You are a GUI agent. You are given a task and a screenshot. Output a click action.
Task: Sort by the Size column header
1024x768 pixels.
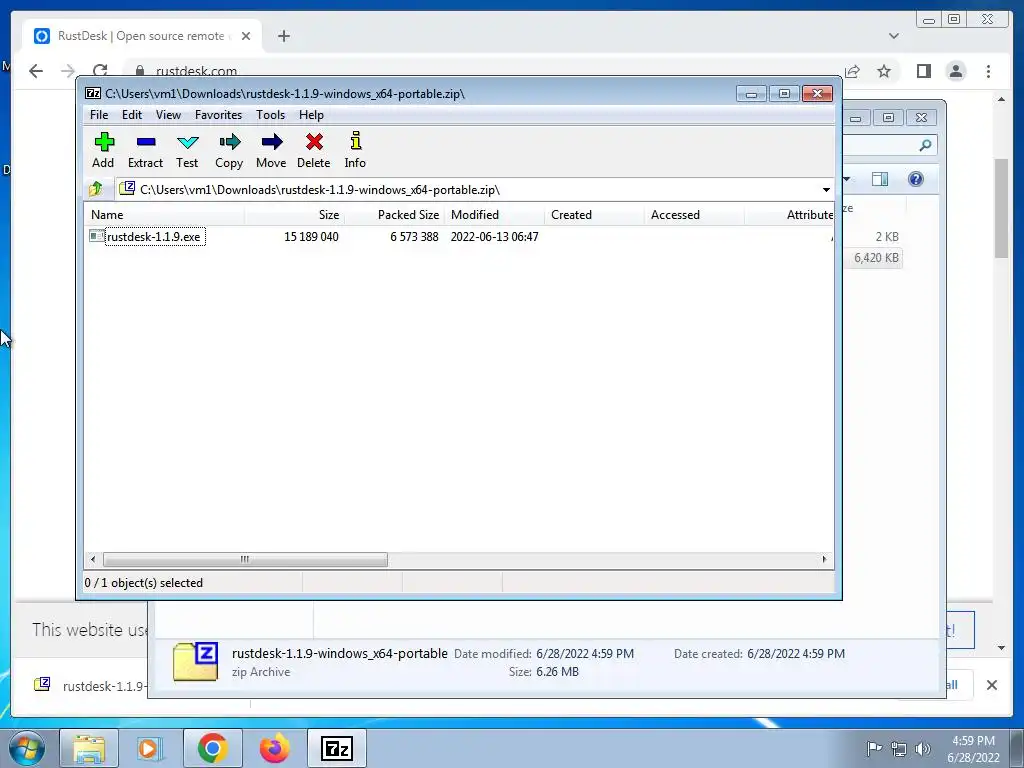point(295,215)
